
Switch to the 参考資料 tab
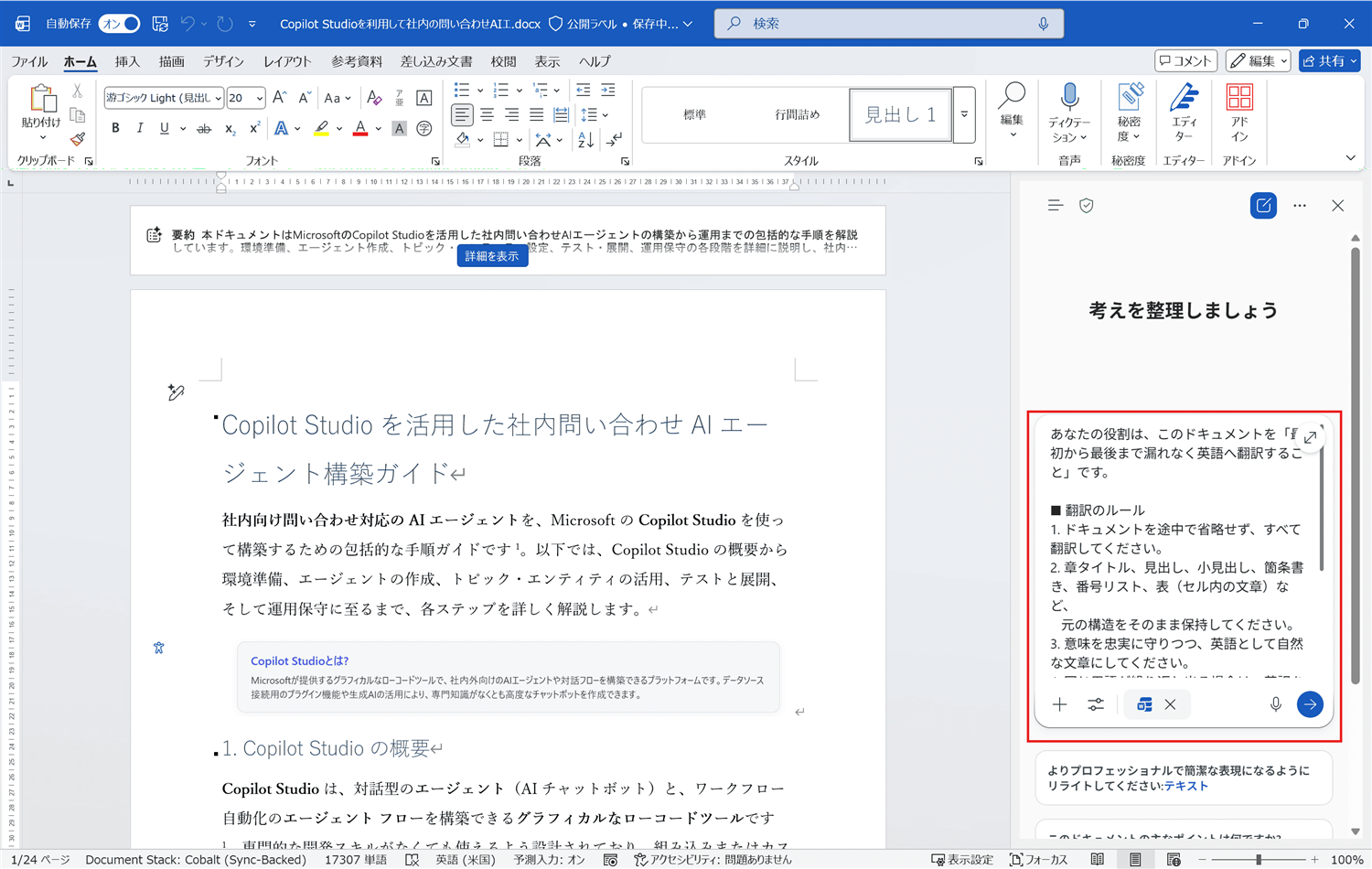(x=357, y=61)
